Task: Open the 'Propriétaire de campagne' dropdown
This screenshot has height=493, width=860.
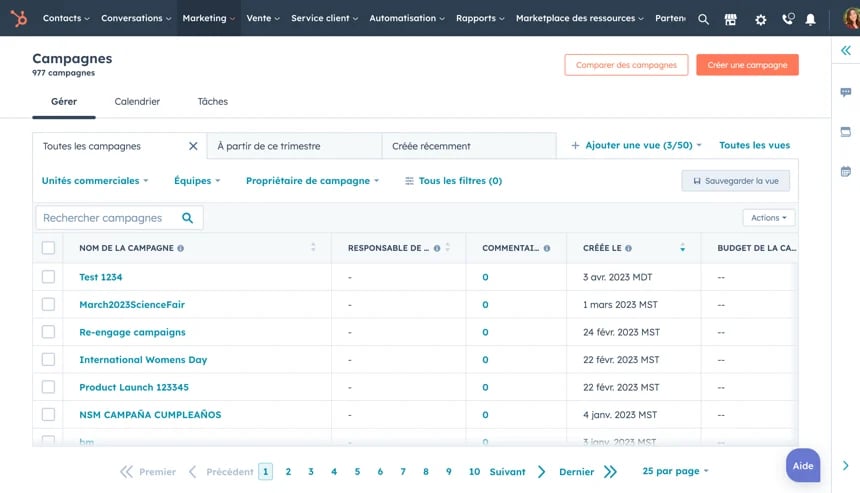Action: tap(313, 181)
